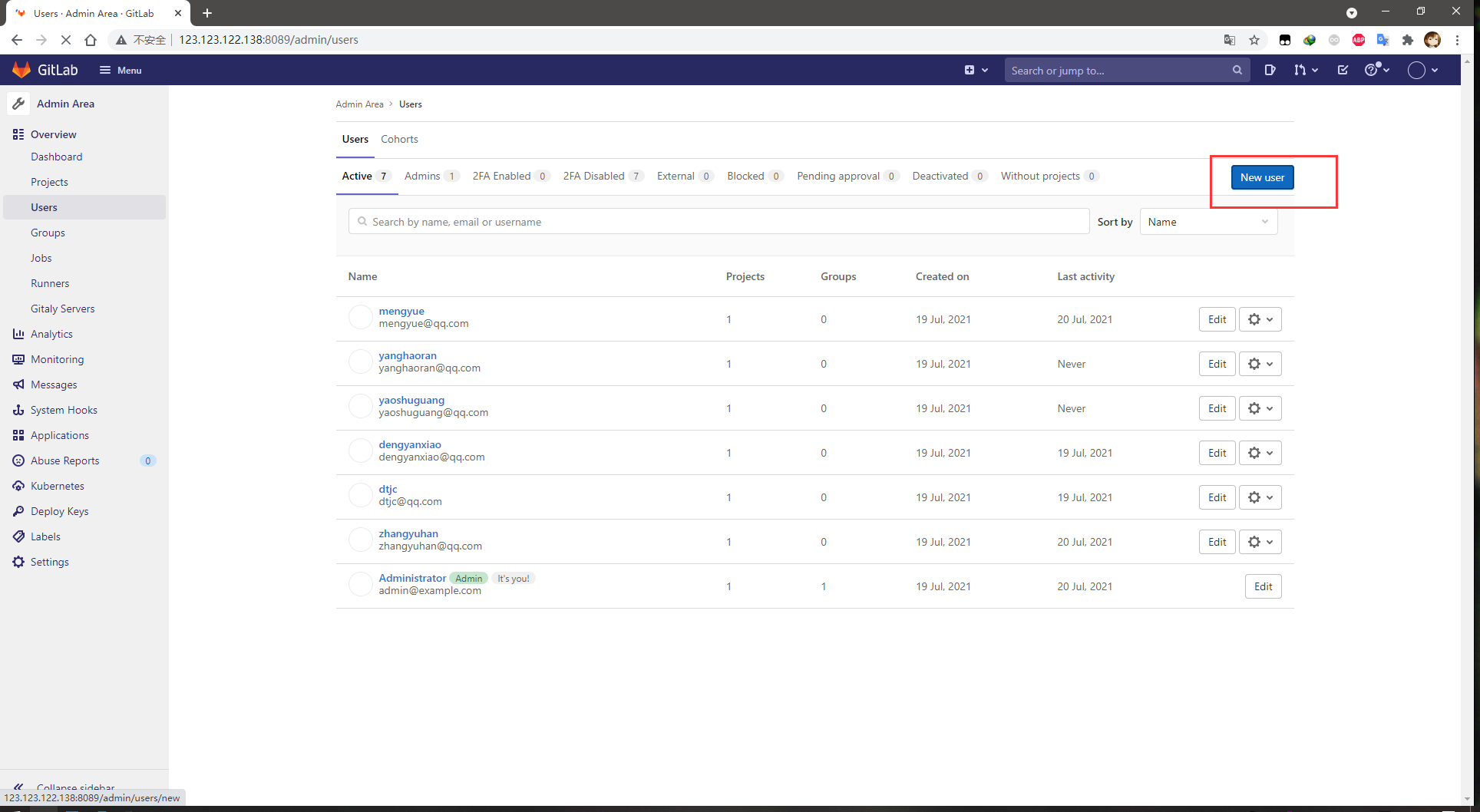1480x812 pixels.
Task: Click the dtjc avatar thumbnail
Action: coord(360,495)
